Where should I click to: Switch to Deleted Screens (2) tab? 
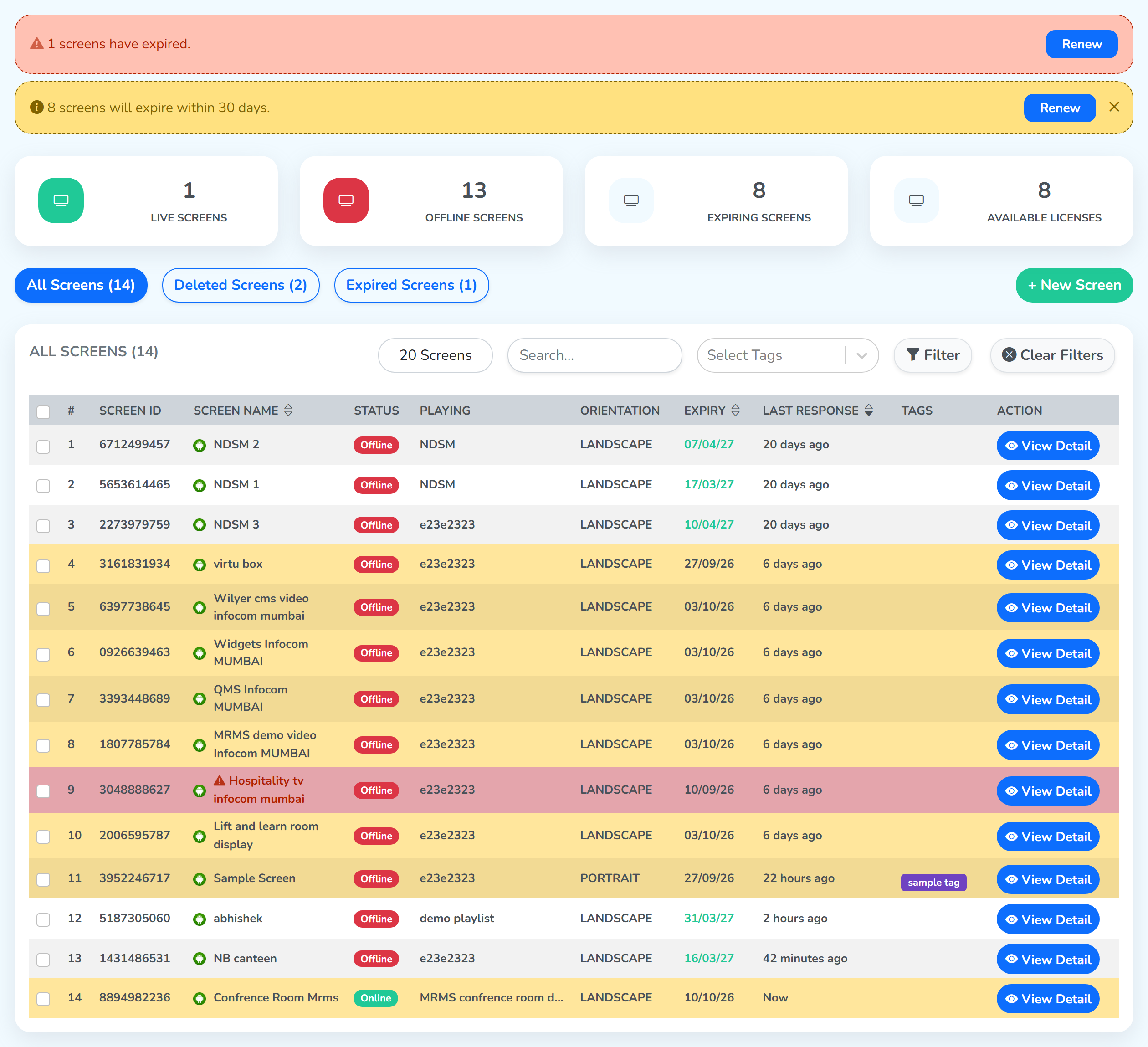coord(241,285)
